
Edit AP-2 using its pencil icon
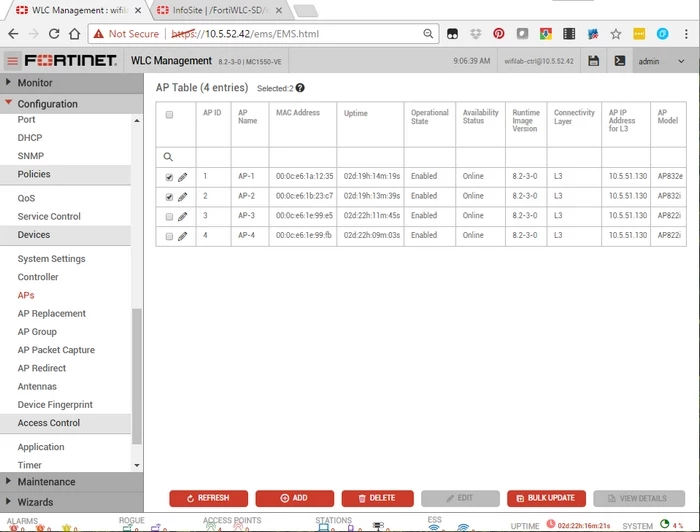[x=183, y=197]
